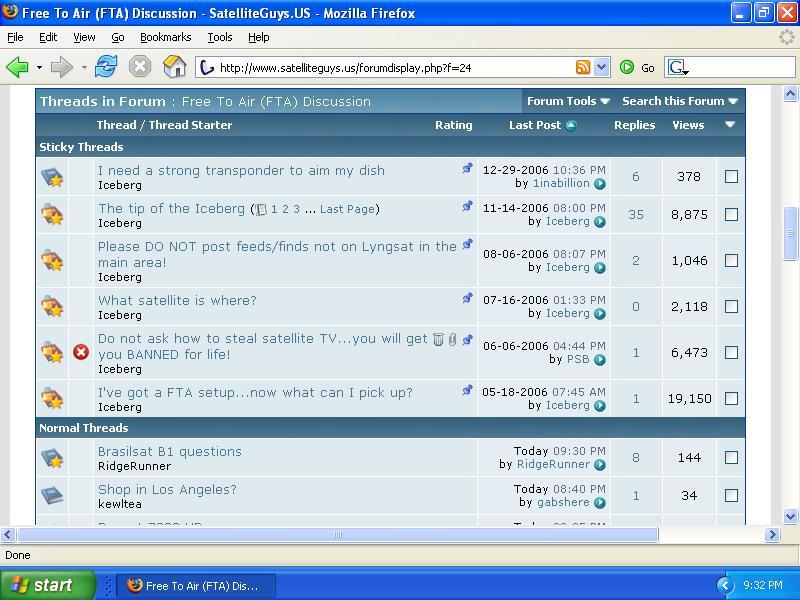Open Back button history dropdown arrow
Viewport: 800px width, 600px height.
pyautogui.click(x=39, y=67)
